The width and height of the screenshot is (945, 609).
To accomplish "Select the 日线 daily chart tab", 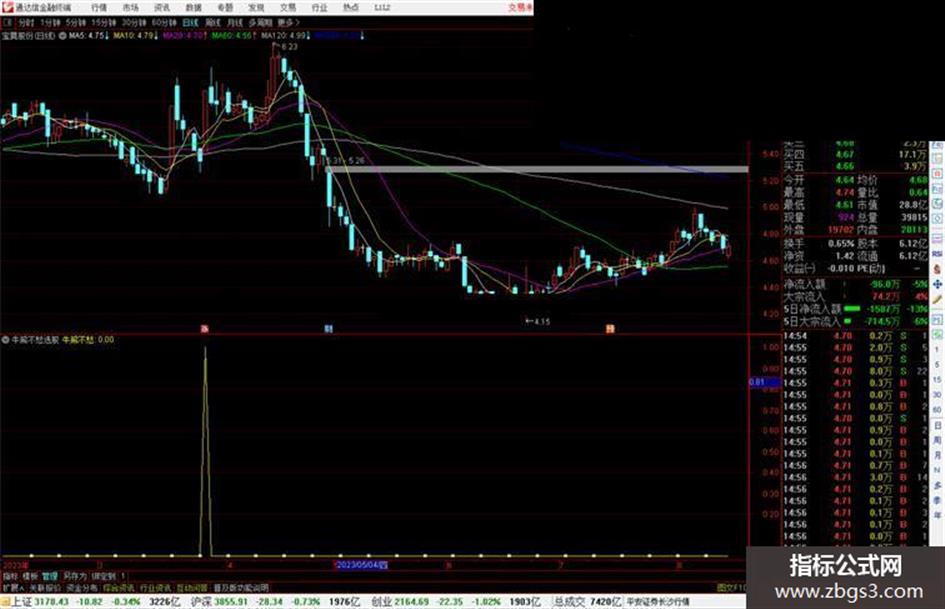I will (190, 23).
